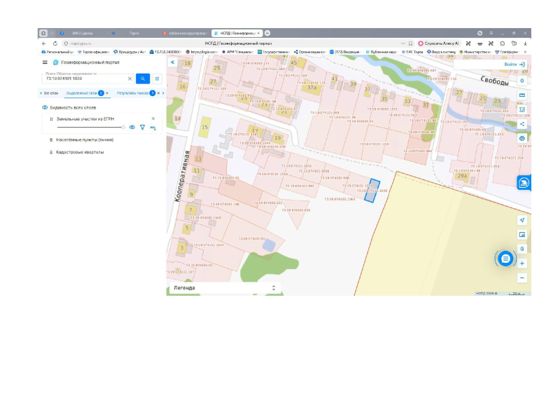The height and width of the screenshot is (396, 560).
Task: Click the building numbered 15 on the map
Action: [x=205, y=127]
